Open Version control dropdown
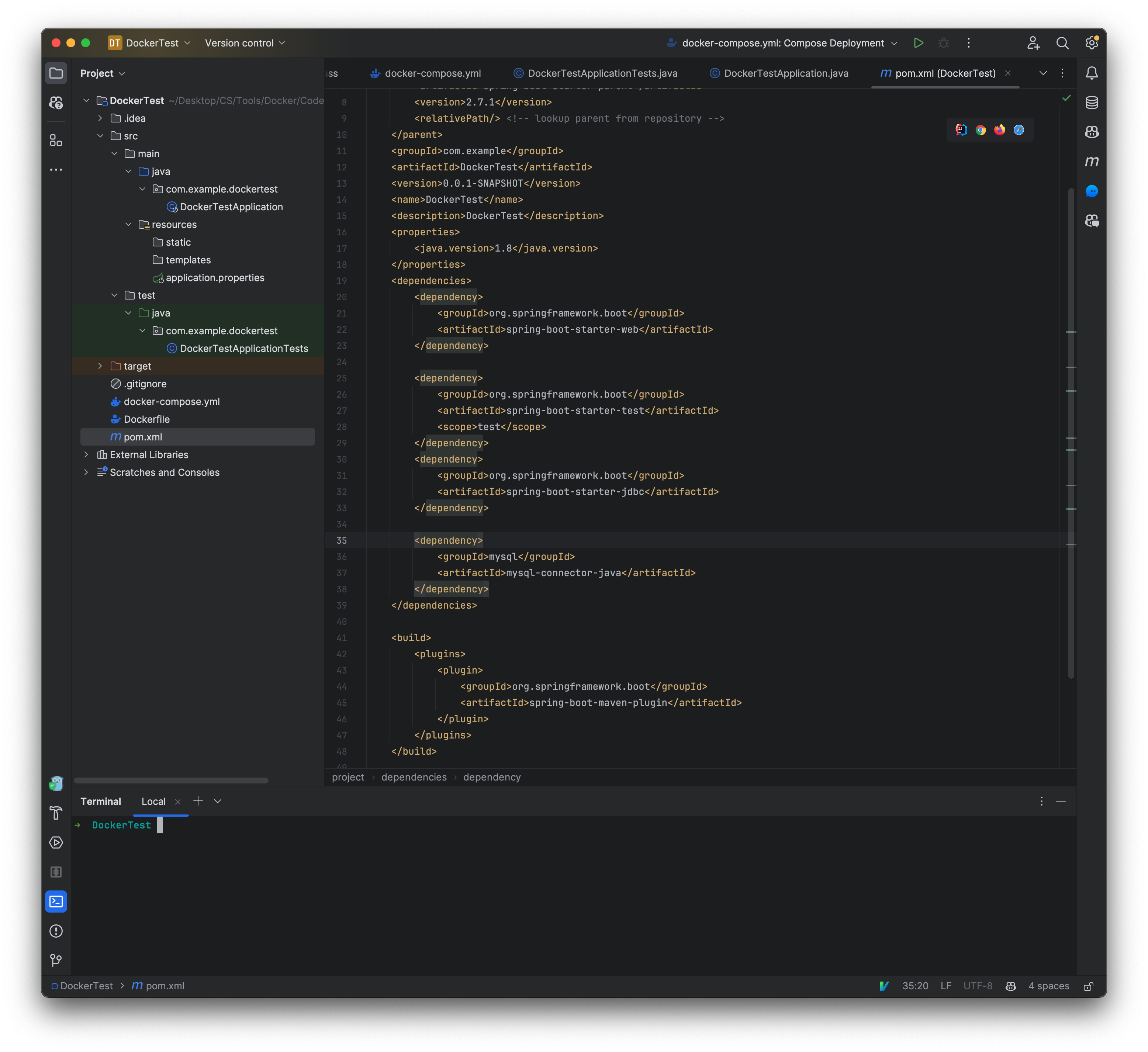Viewport: 1148px width, 1052px height. 245,43
